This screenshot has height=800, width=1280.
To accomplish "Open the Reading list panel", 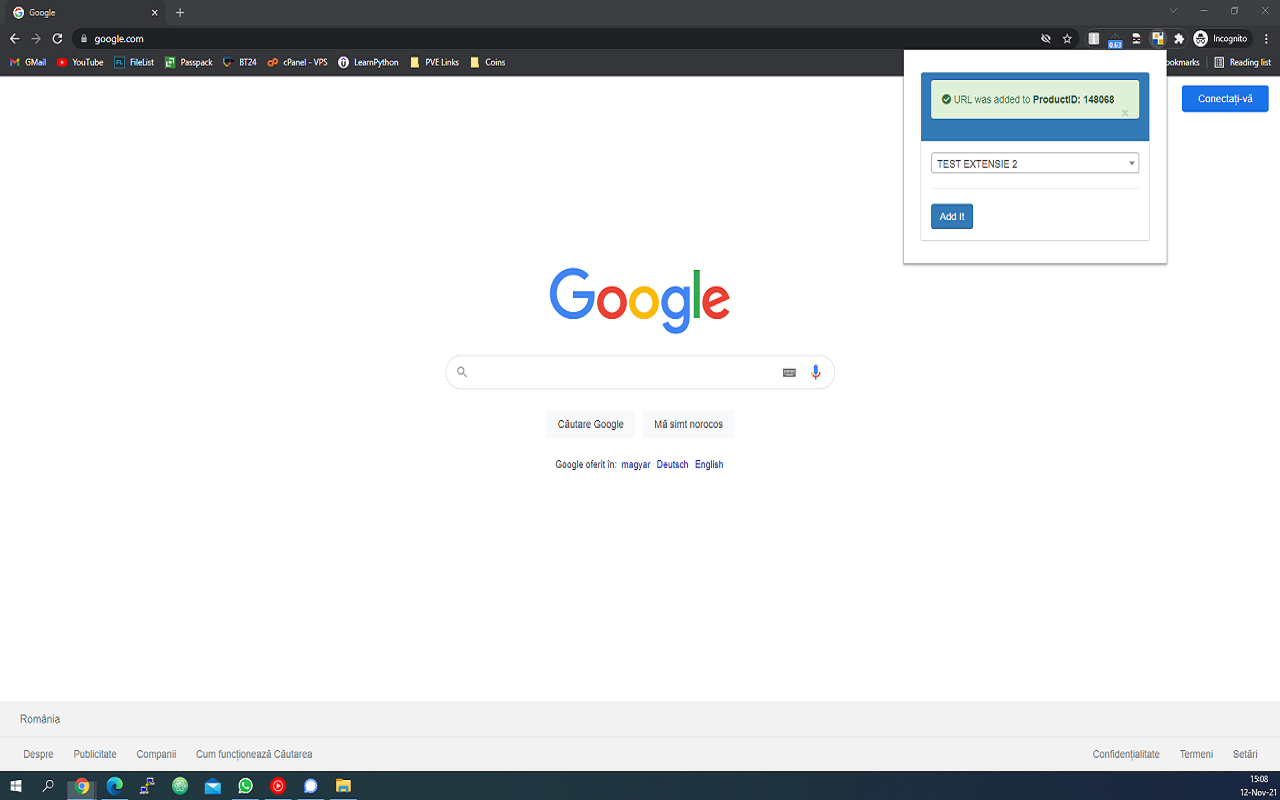I will pos(1242,62).
